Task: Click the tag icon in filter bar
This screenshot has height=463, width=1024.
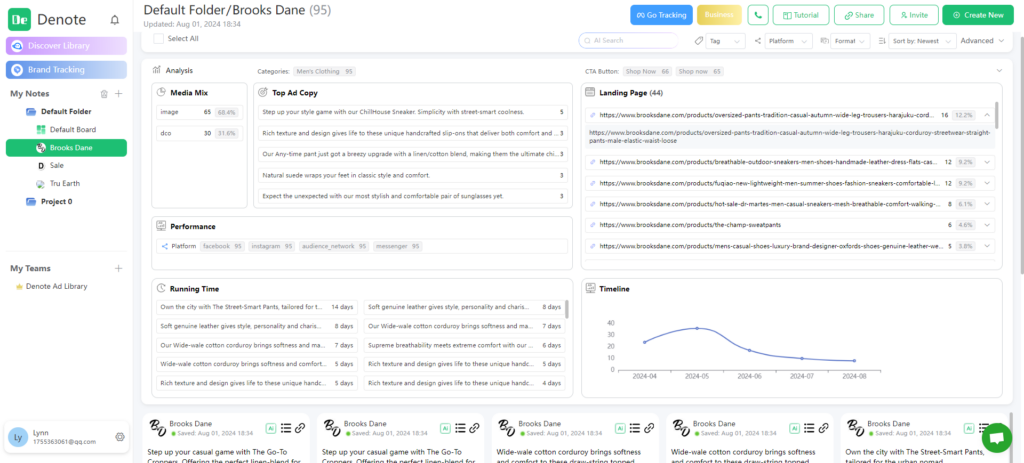Action: 699,40
